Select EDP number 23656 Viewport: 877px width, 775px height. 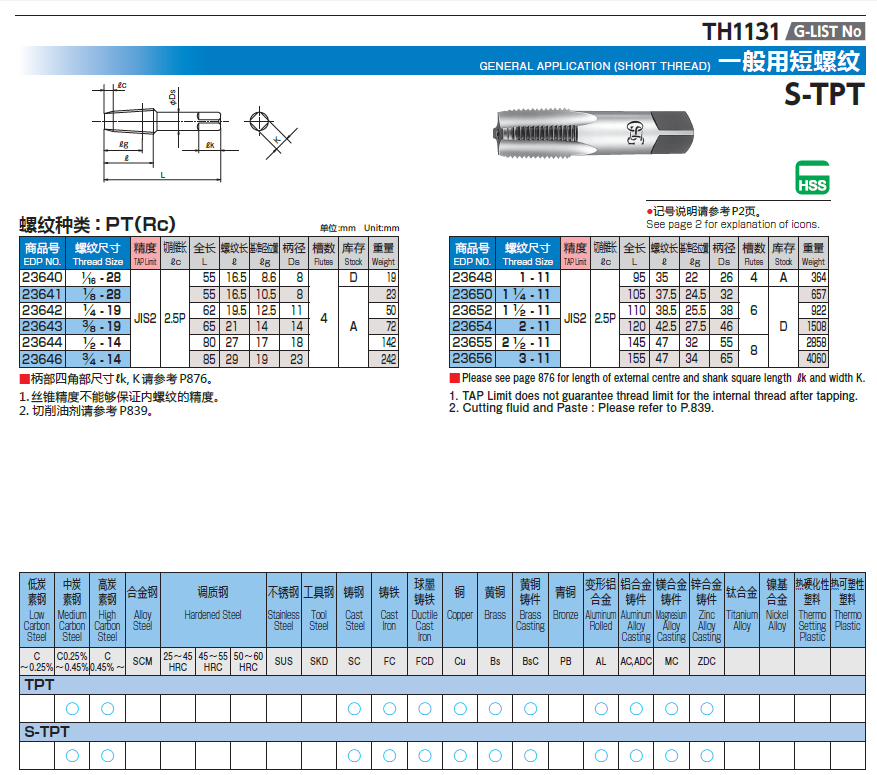pyautogui.click(x=473, y=359)
